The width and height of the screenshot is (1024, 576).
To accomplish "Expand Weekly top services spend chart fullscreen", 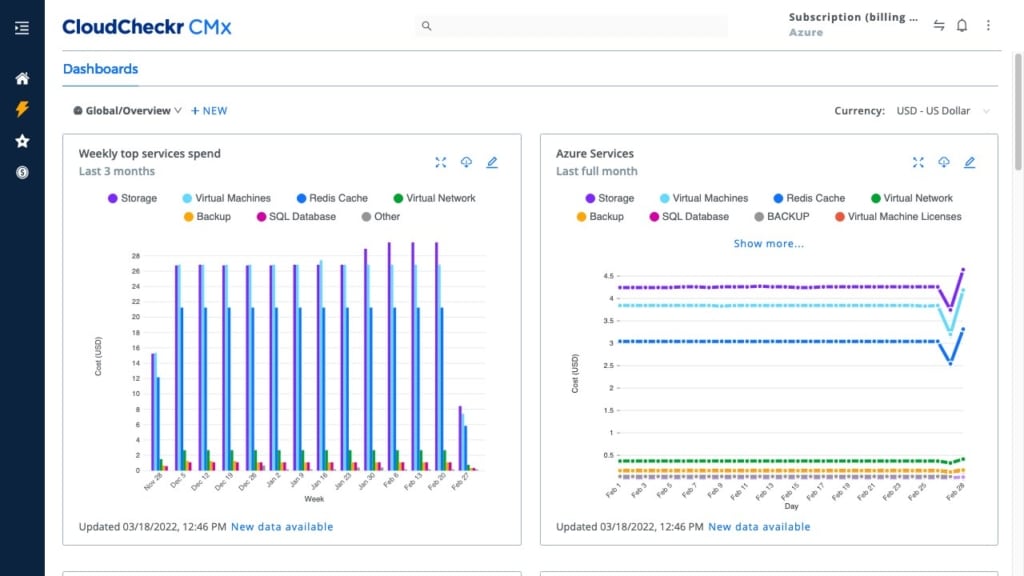I will [x=441, y=162].
